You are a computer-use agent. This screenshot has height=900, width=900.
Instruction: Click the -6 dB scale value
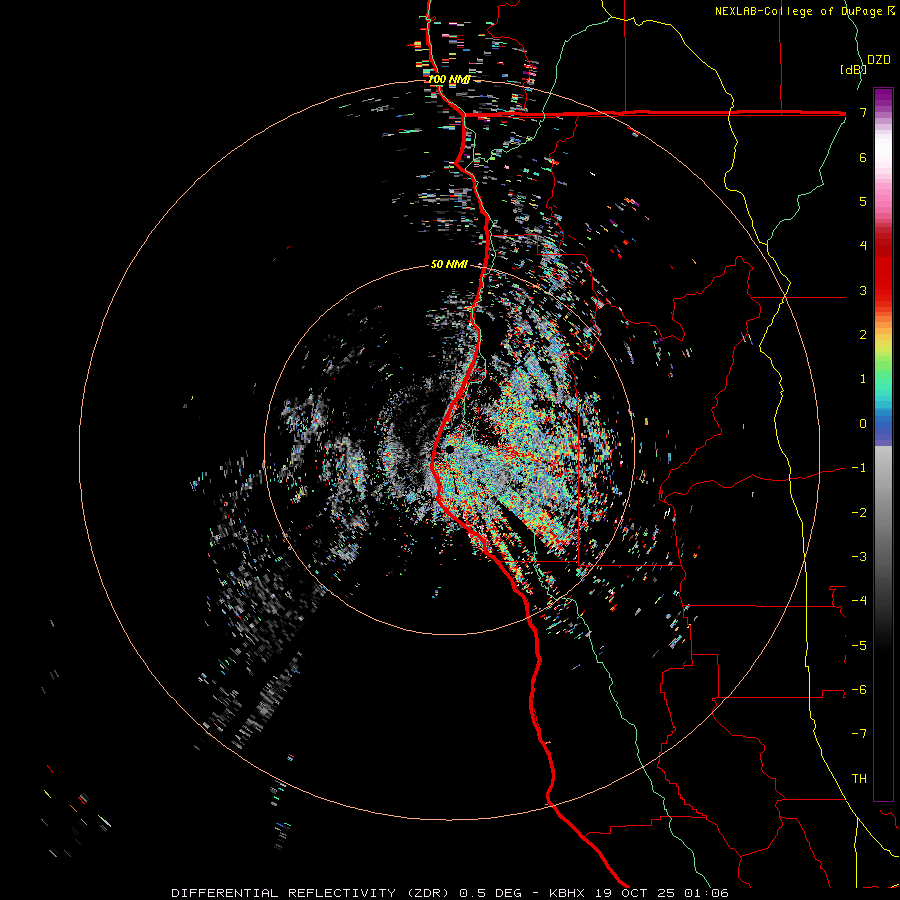pos(859,690)
